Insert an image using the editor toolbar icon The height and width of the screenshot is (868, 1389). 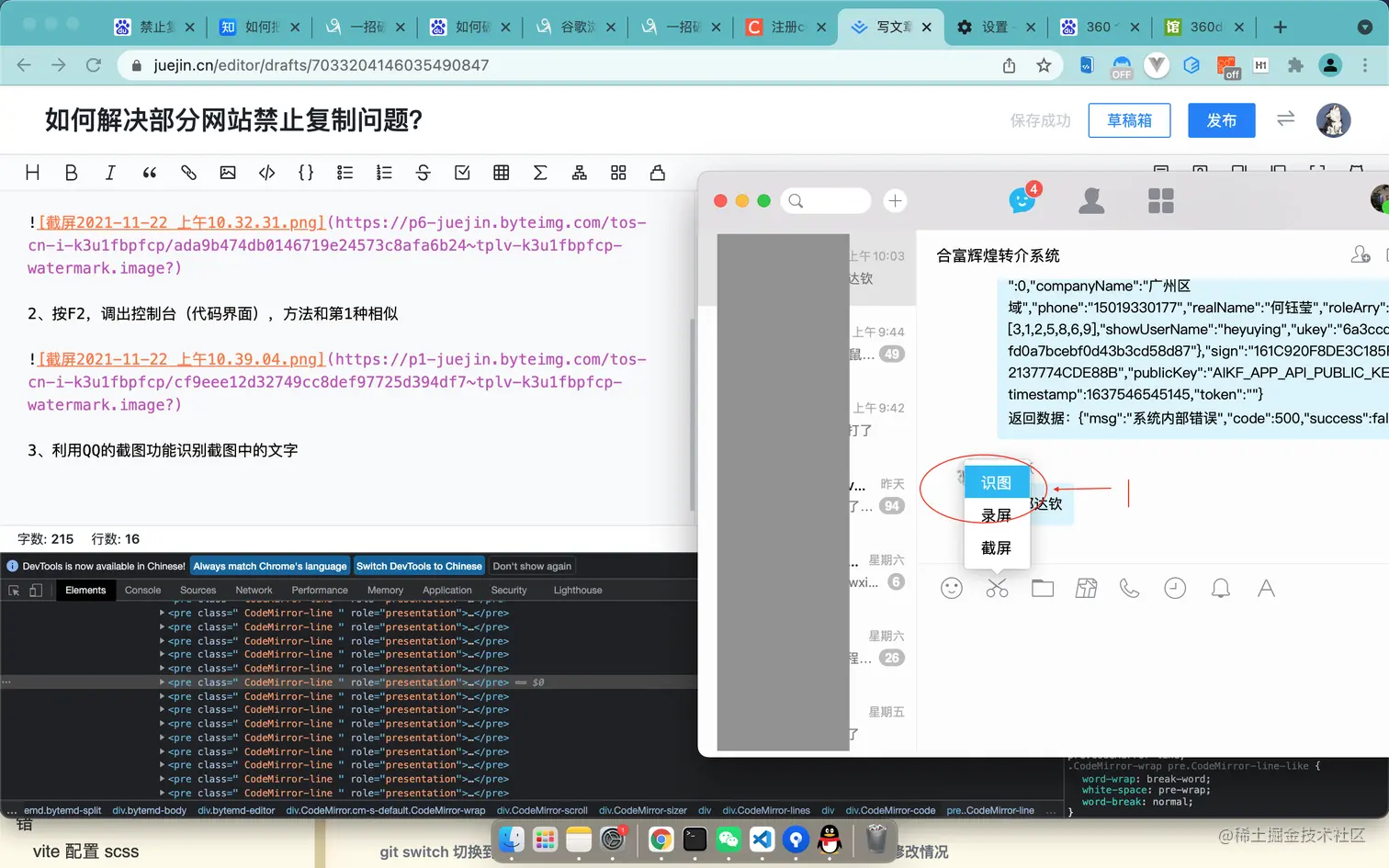[228, 172]
